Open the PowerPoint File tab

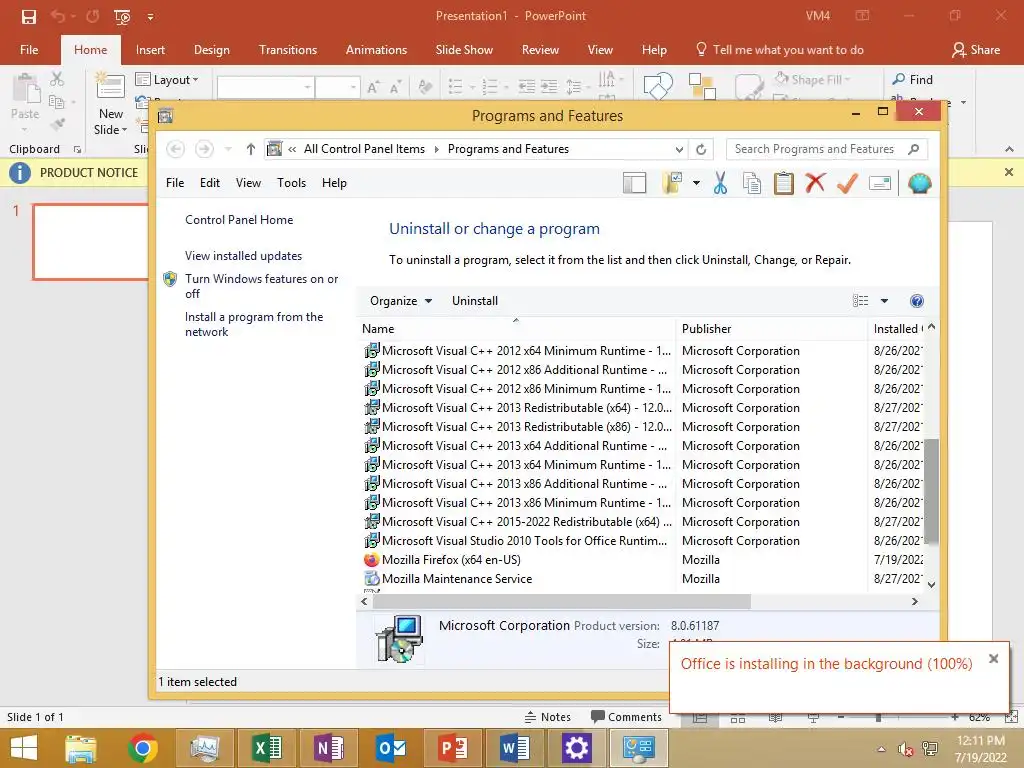click(29, 50)
